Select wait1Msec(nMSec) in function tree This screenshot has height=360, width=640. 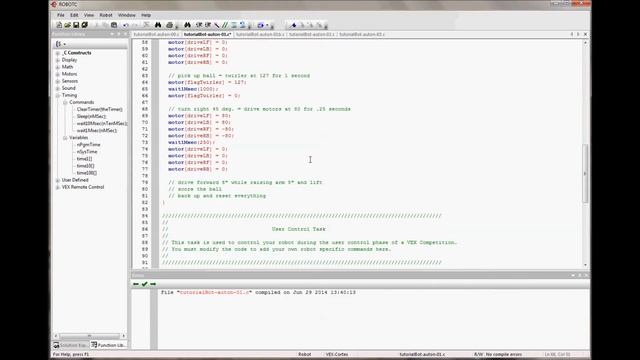point(97,131)
